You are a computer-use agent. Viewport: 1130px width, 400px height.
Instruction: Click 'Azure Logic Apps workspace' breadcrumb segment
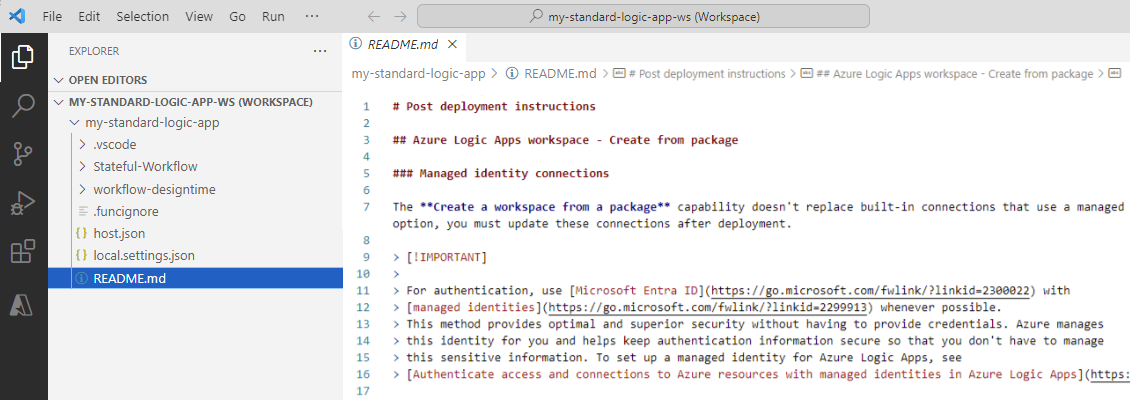coord(955,74)
